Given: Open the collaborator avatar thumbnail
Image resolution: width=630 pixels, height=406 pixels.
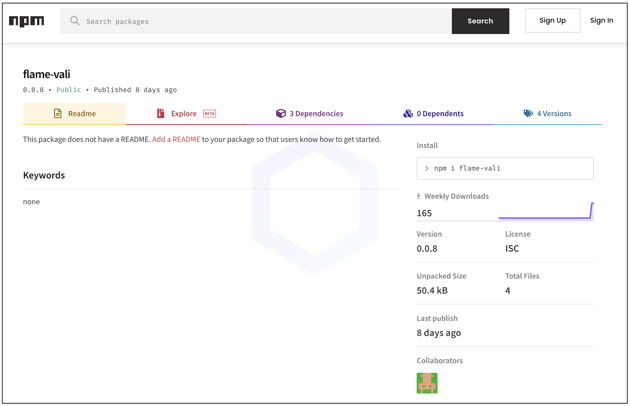Looking at the screenshot, I should [x=427, y=383].
